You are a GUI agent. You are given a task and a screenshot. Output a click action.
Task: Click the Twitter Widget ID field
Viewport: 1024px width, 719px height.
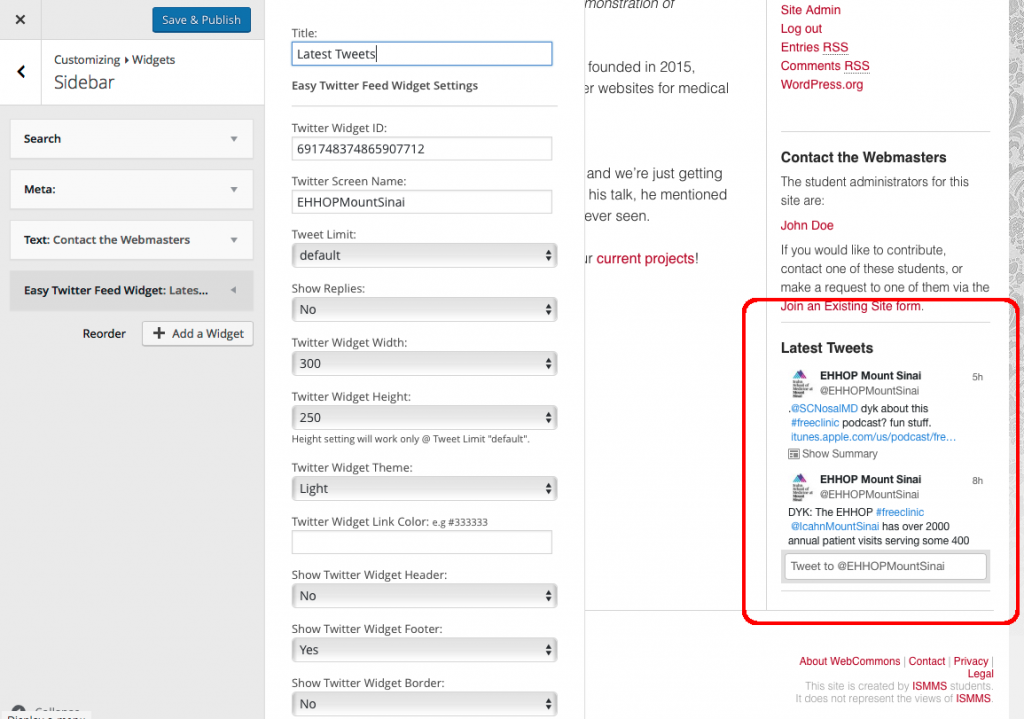tap(421, 149)
